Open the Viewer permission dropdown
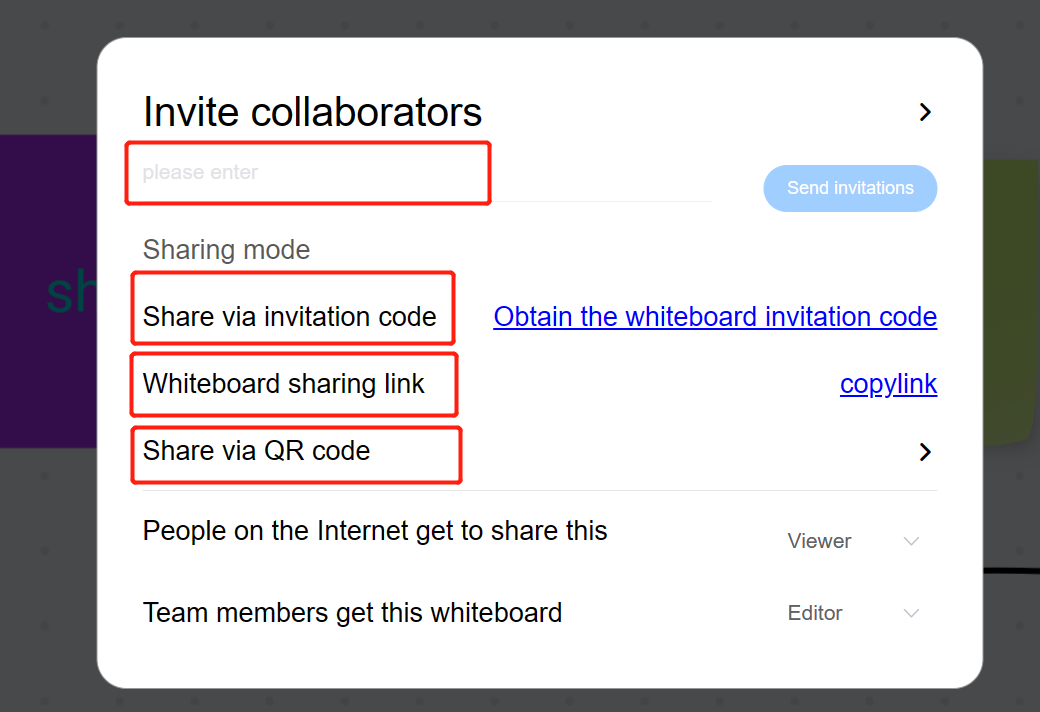1040x712 pixels. point(819,541)
